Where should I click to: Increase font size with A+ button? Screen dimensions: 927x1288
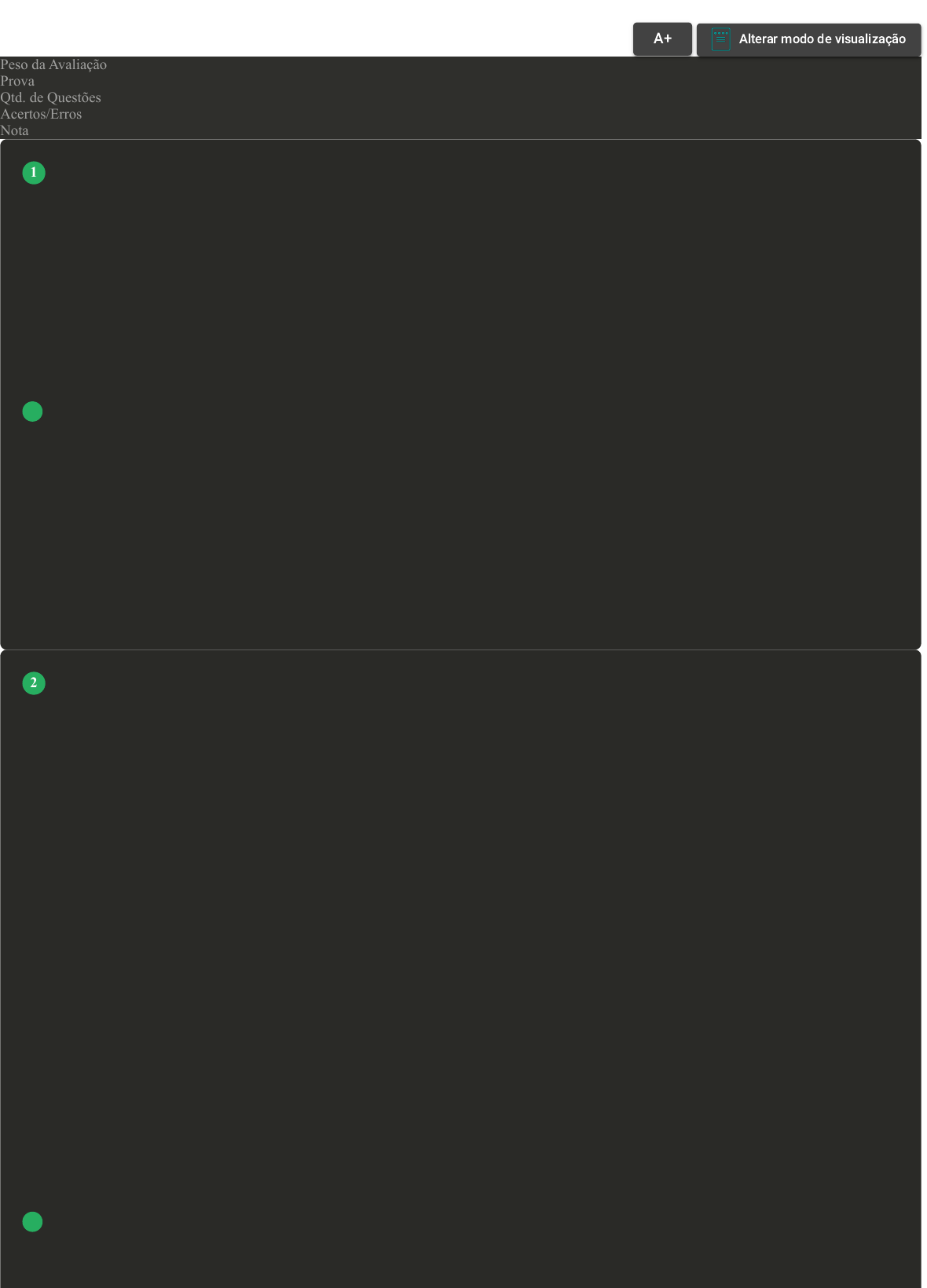(662, 38)
